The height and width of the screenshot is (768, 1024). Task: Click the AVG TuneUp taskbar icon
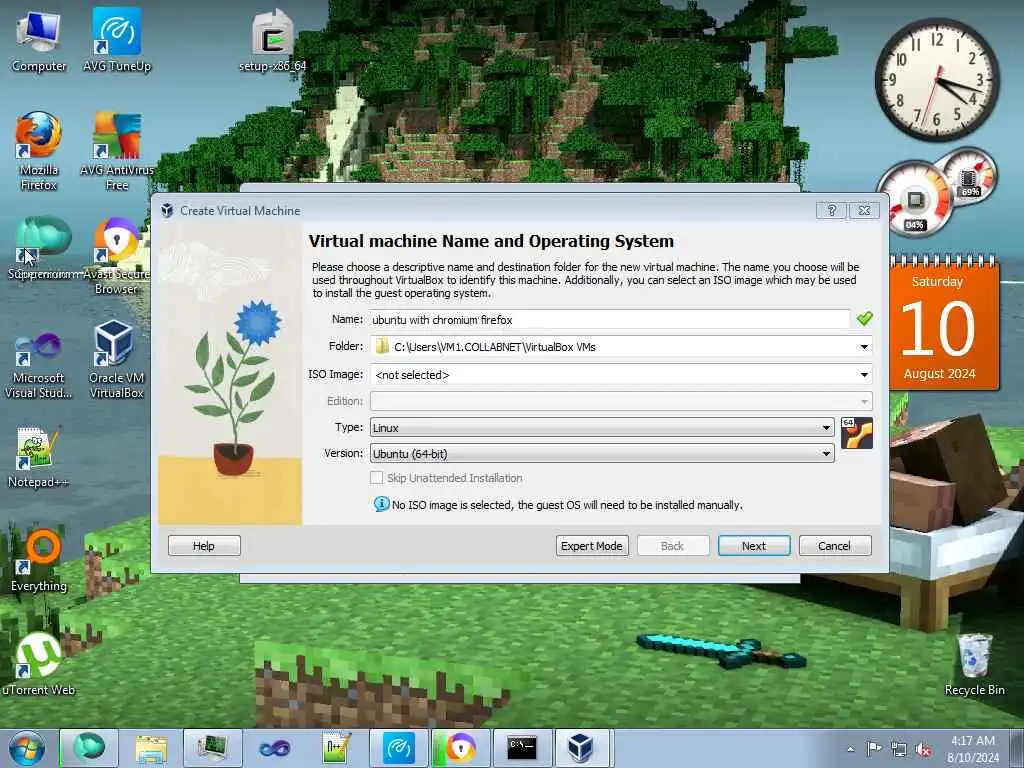tap(398, 748)
